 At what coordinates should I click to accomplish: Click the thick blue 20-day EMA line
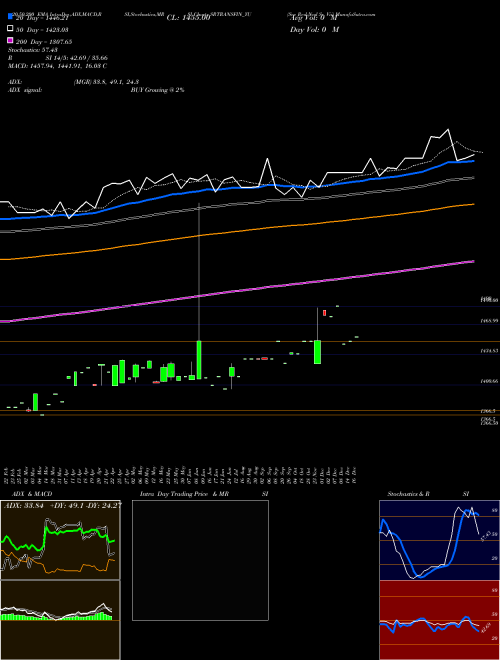[237, 188]
